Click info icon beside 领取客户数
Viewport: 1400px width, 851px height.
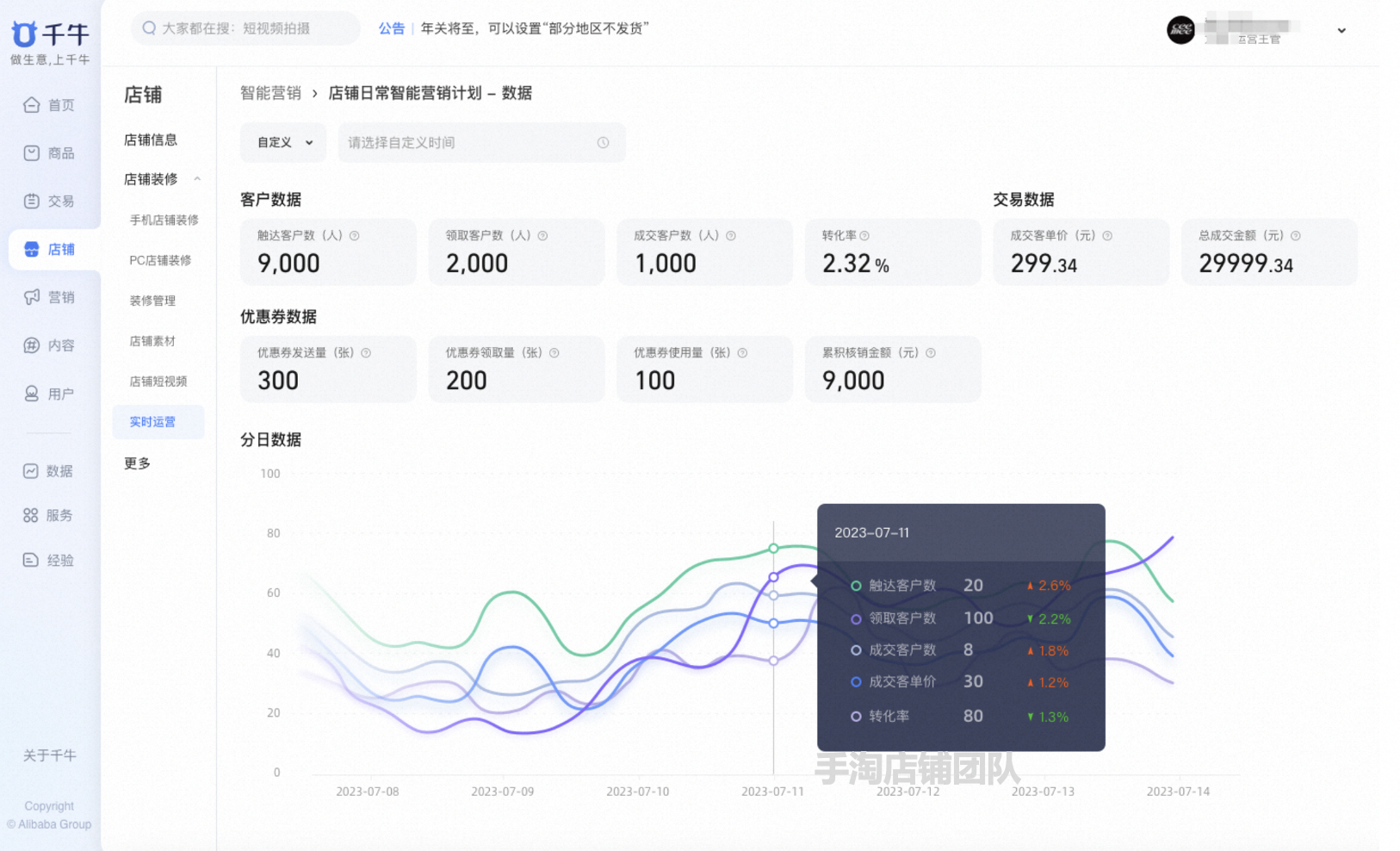[542, 236]
